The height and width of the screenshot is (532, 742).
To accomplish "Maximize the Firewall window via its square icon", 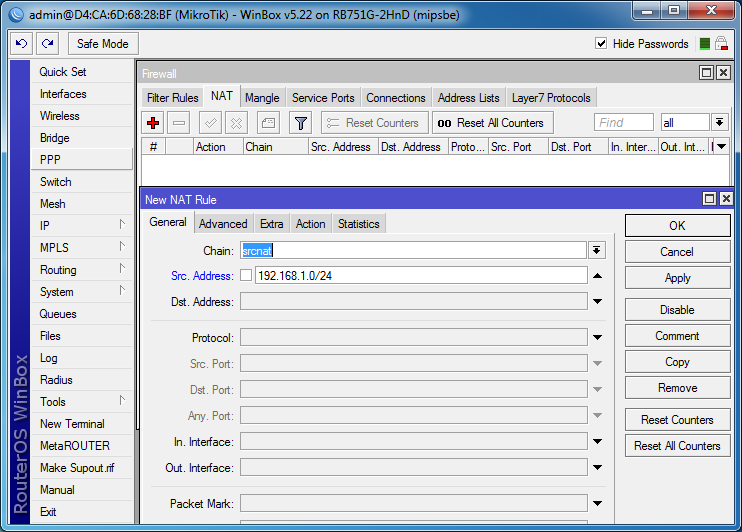I will 707,72.
